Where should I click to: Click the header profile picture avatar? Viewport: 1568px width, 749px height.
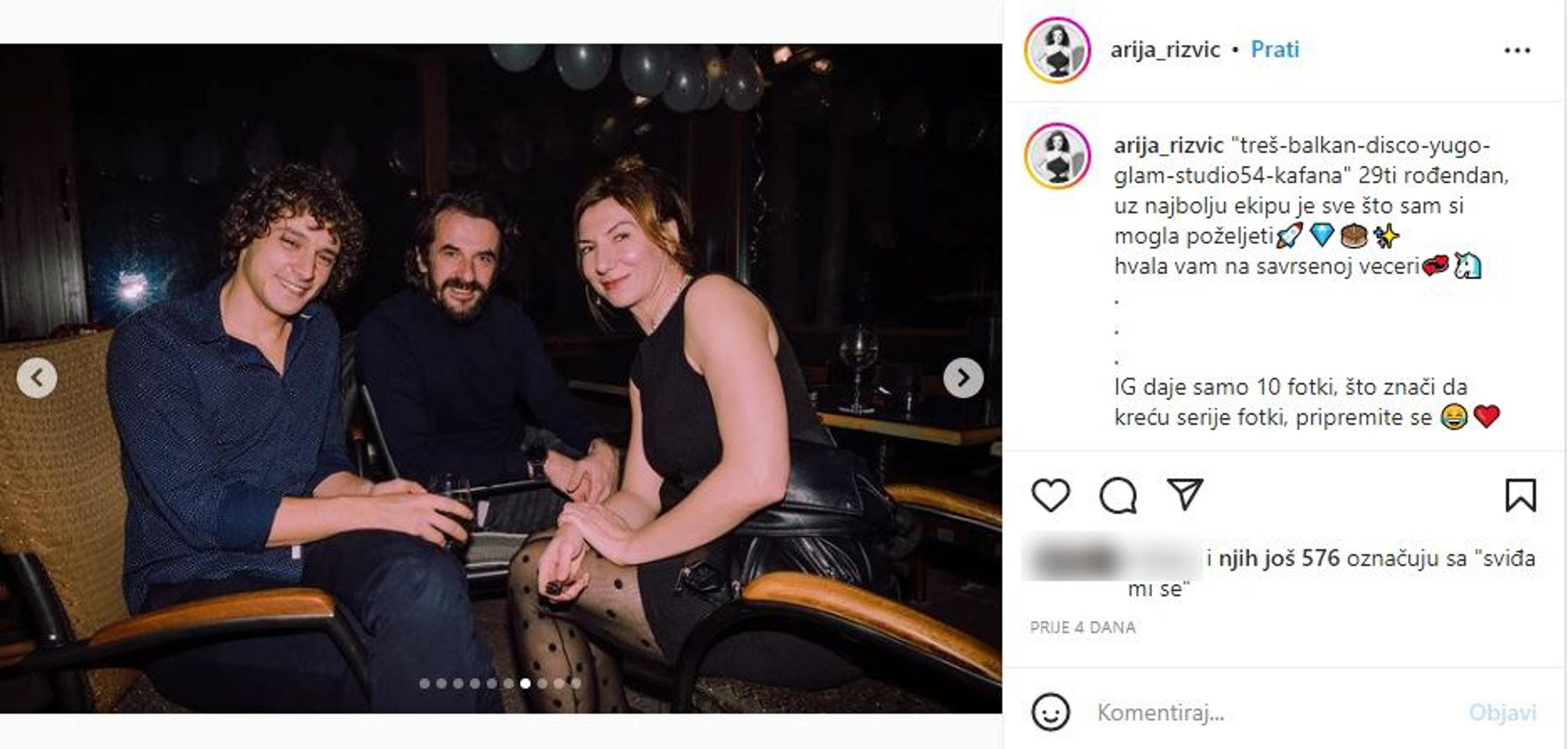[1057, 50]
